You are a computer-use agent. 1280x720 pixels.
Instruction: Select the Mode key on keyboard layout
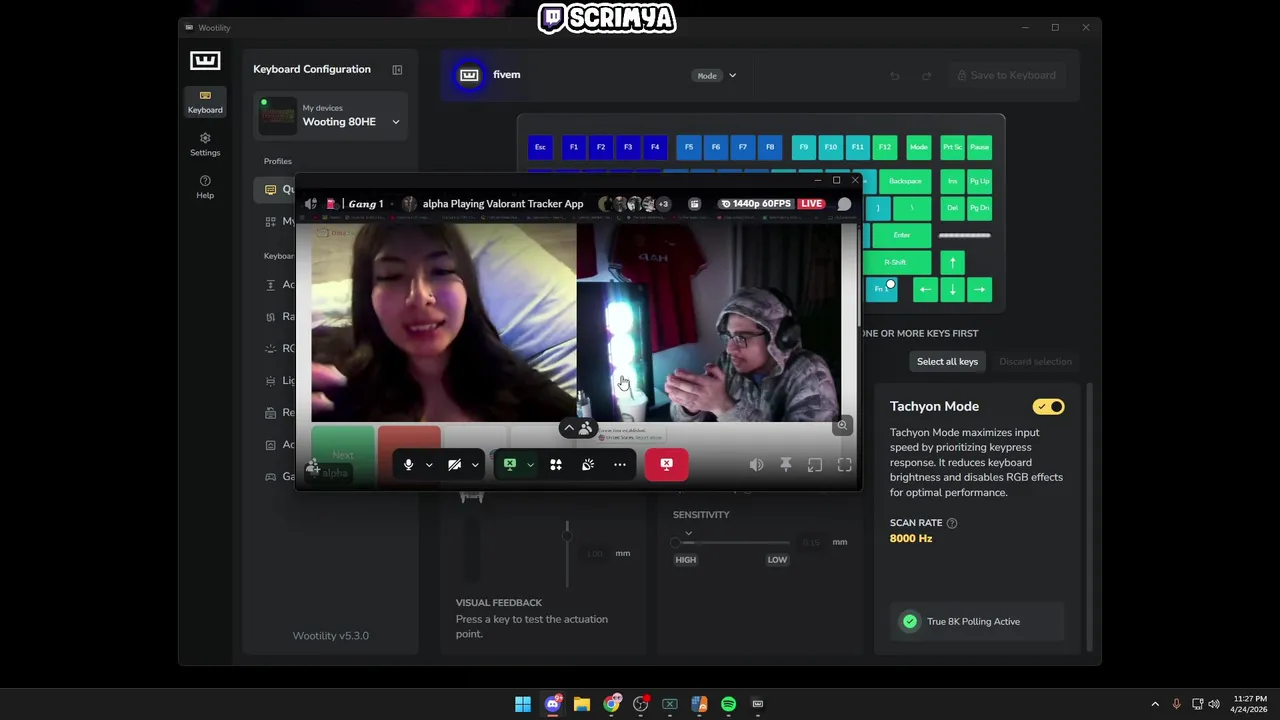click(x=919, y=147)
